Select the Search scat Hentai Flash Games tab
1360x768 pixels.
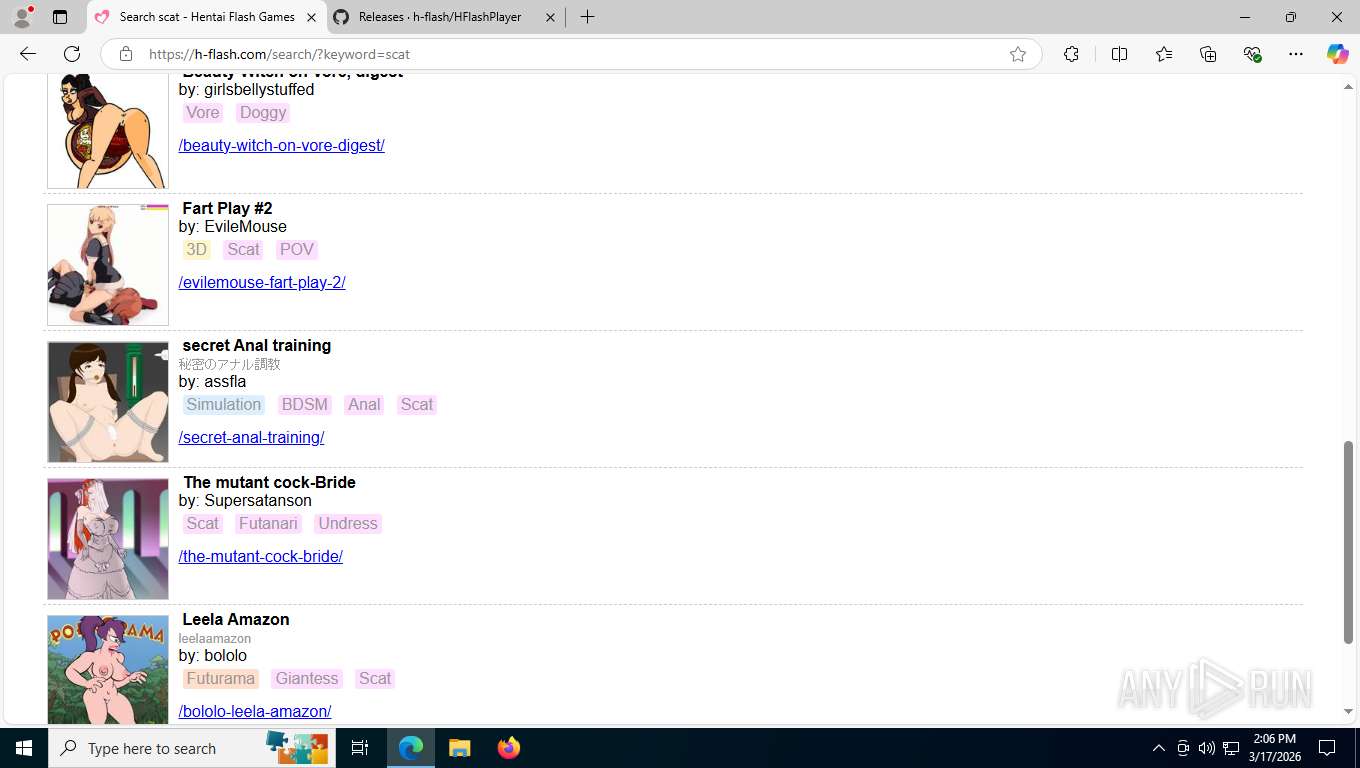(207, 17)
